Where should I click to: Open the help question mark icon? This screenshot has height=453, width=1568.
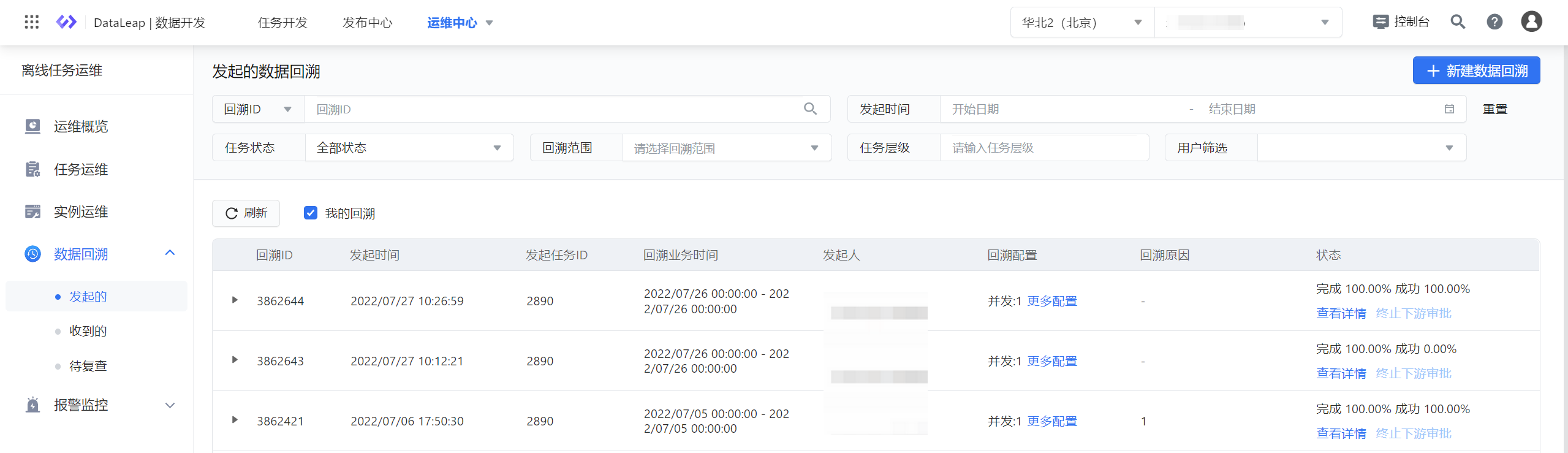[1494, 22]
